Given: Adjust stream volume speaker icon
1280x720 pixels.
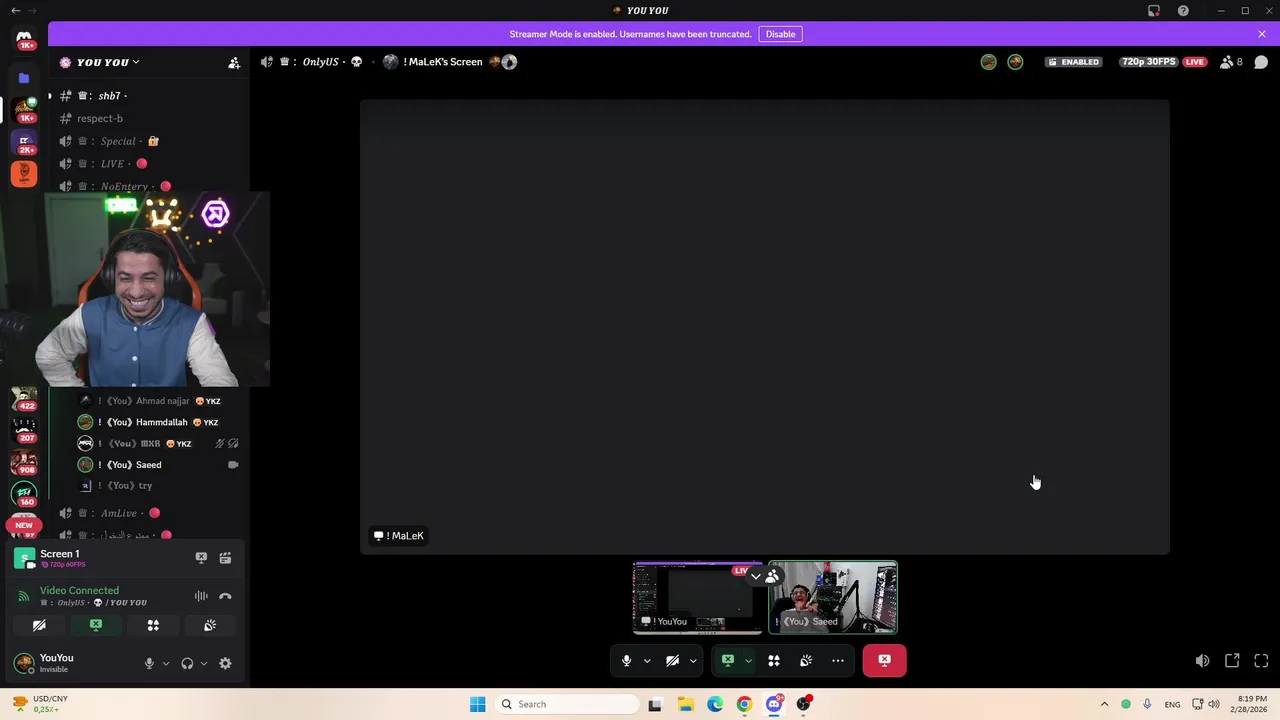Looking at the screenshot, I should tap(1202, 661).
